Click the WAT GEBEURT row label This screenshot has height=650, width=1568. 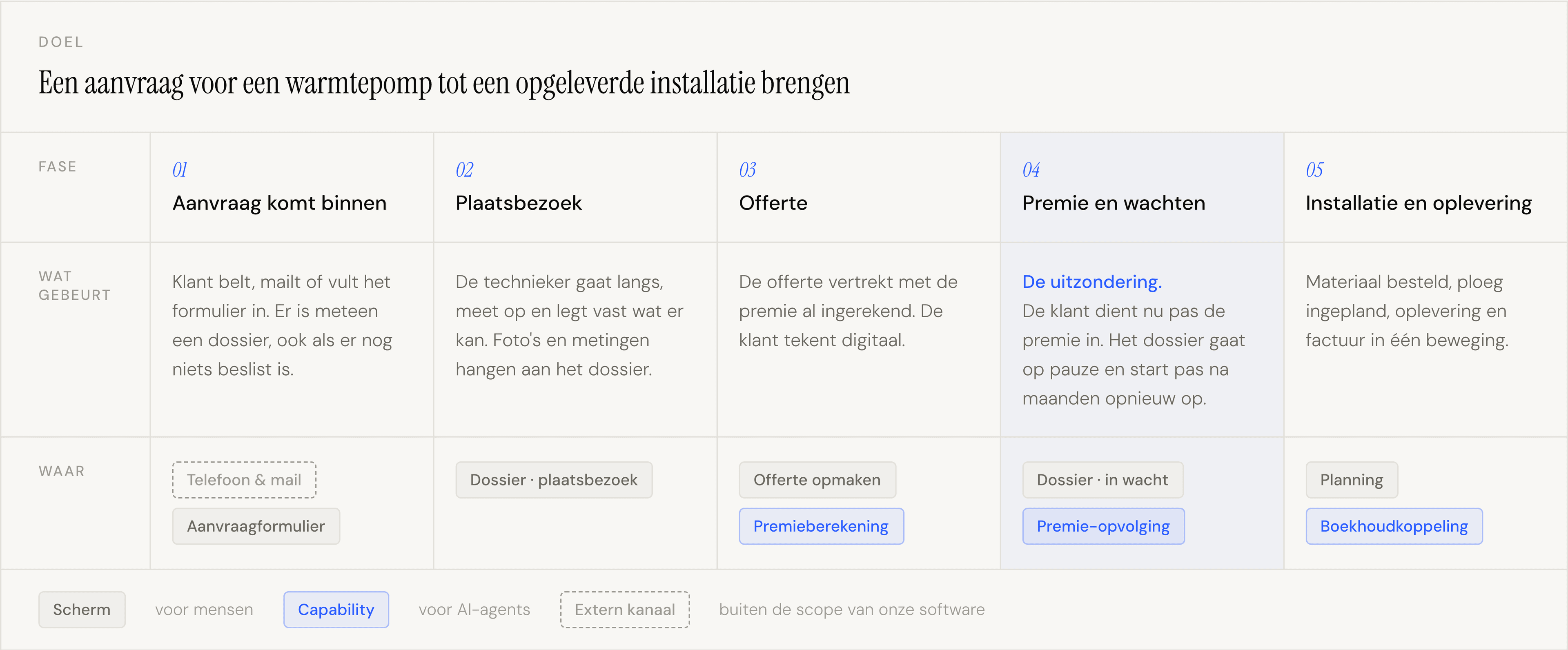click(x=74, y=285)
